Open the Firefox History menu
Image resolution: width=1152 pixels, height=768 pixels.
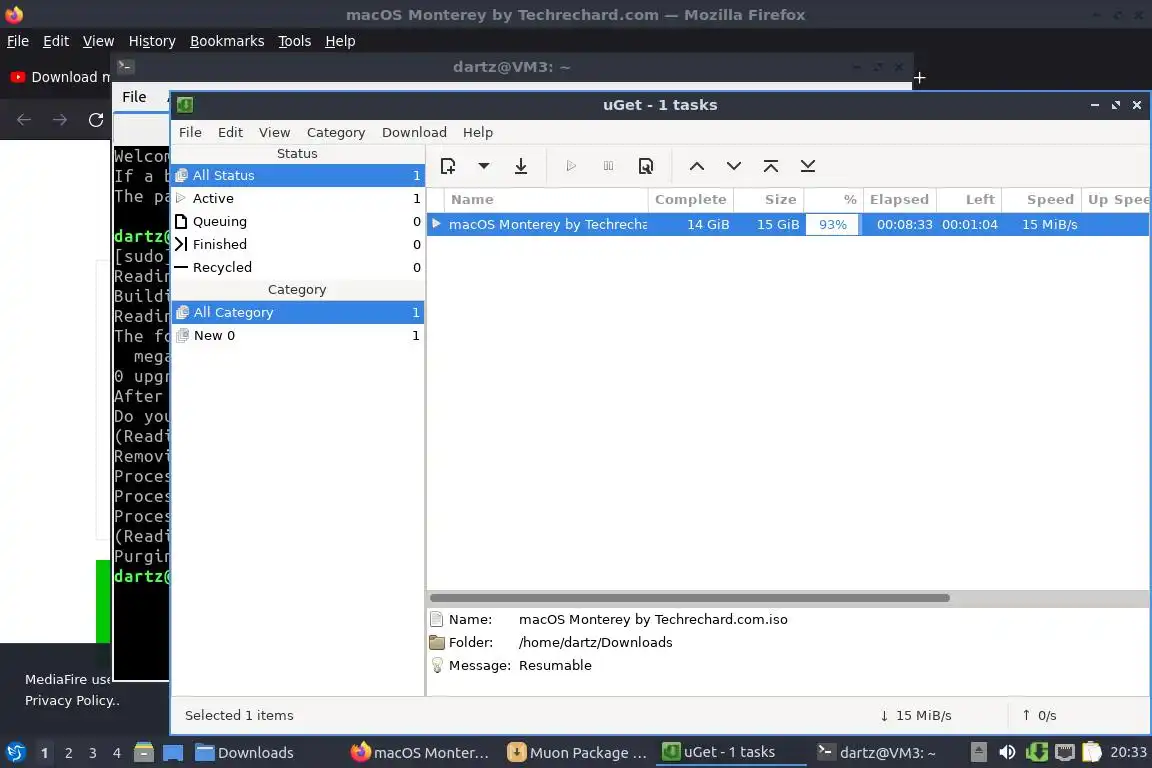click(152, 41)
